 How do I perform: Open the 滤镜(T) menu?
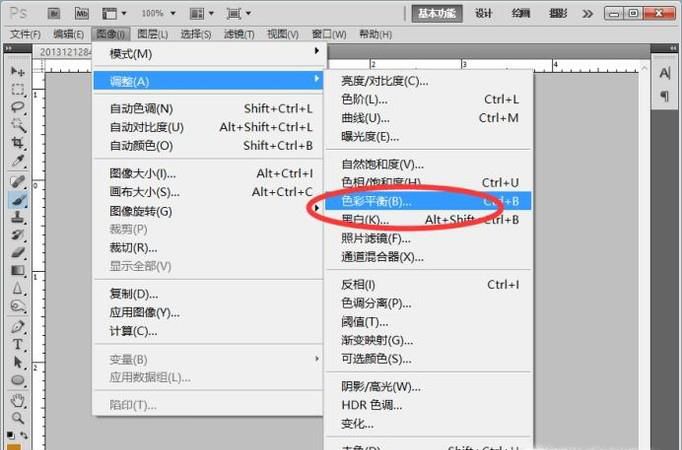[239, 34]
